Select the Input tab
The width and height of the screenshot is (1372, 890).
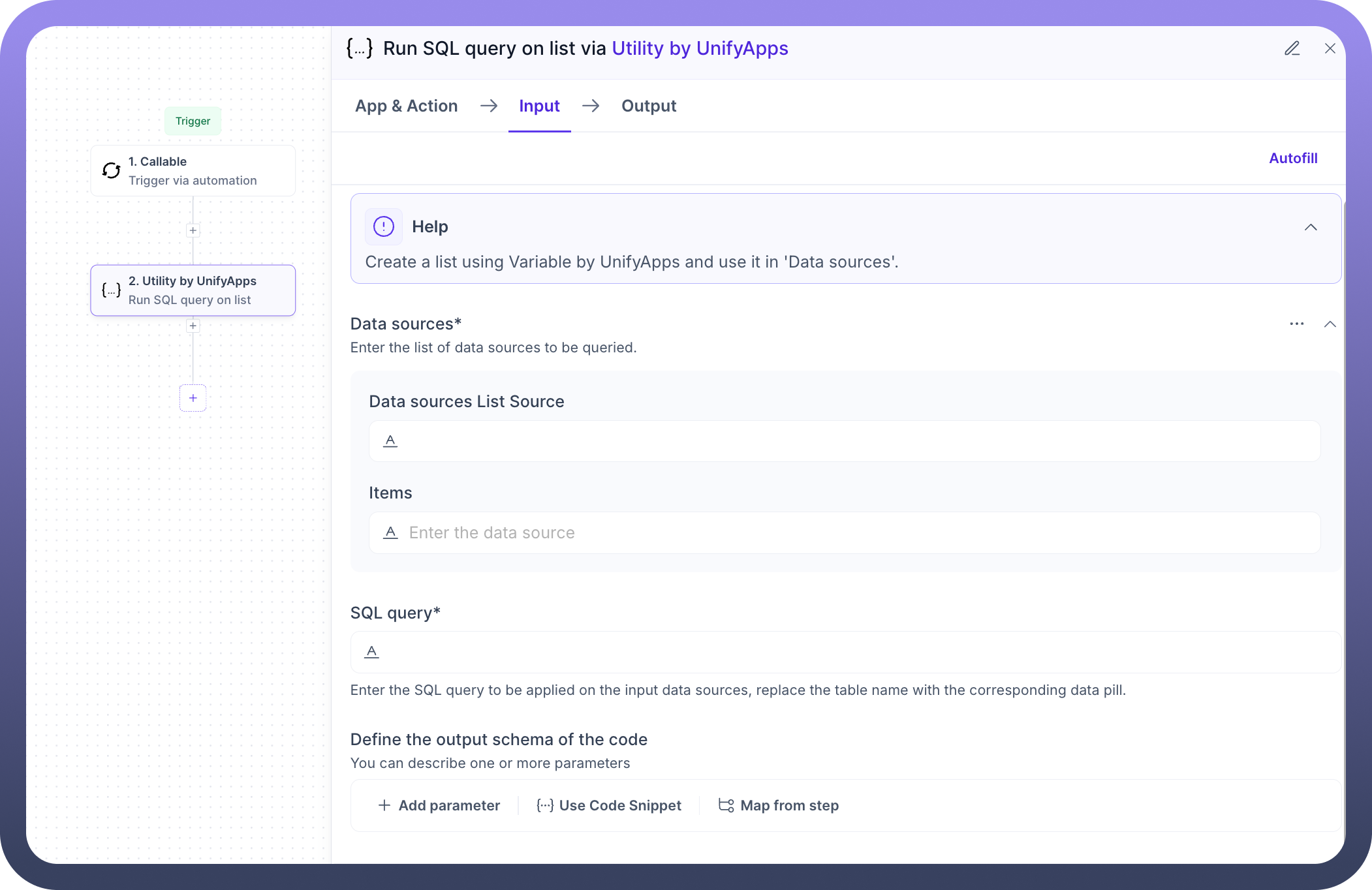click(539, 106)
